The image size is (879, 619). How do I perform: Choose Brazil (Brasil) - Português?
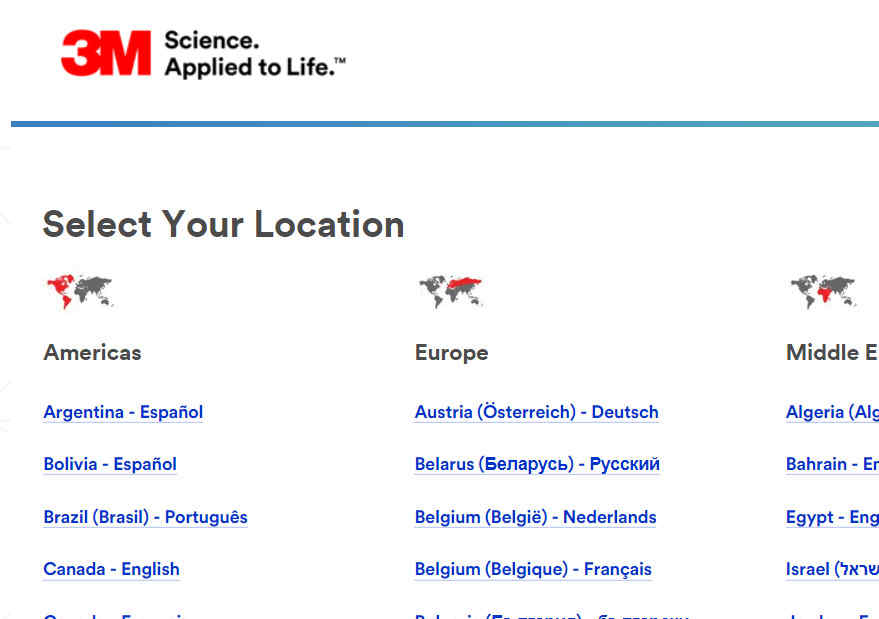tap(145, 517)
